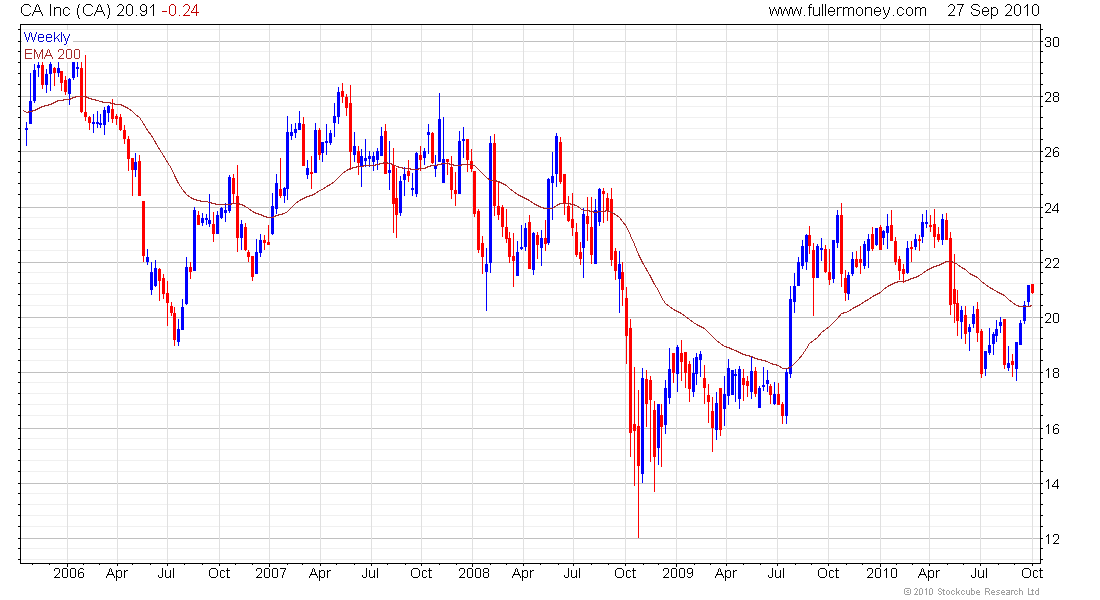Click the 26 price axis label
This screenshot has width=1100, height=600.
[x=1052, y=152]
